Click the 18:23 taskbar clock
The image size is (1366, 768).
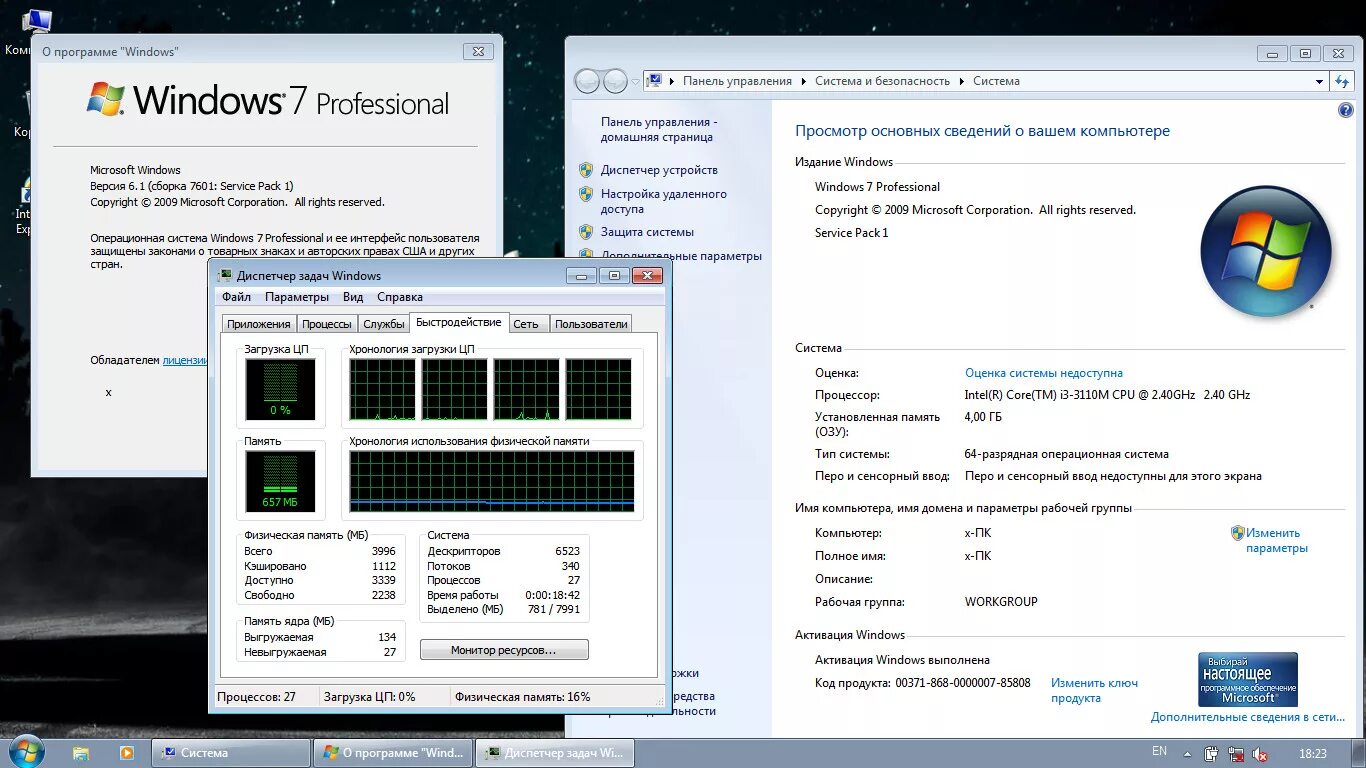[1312, 754]
